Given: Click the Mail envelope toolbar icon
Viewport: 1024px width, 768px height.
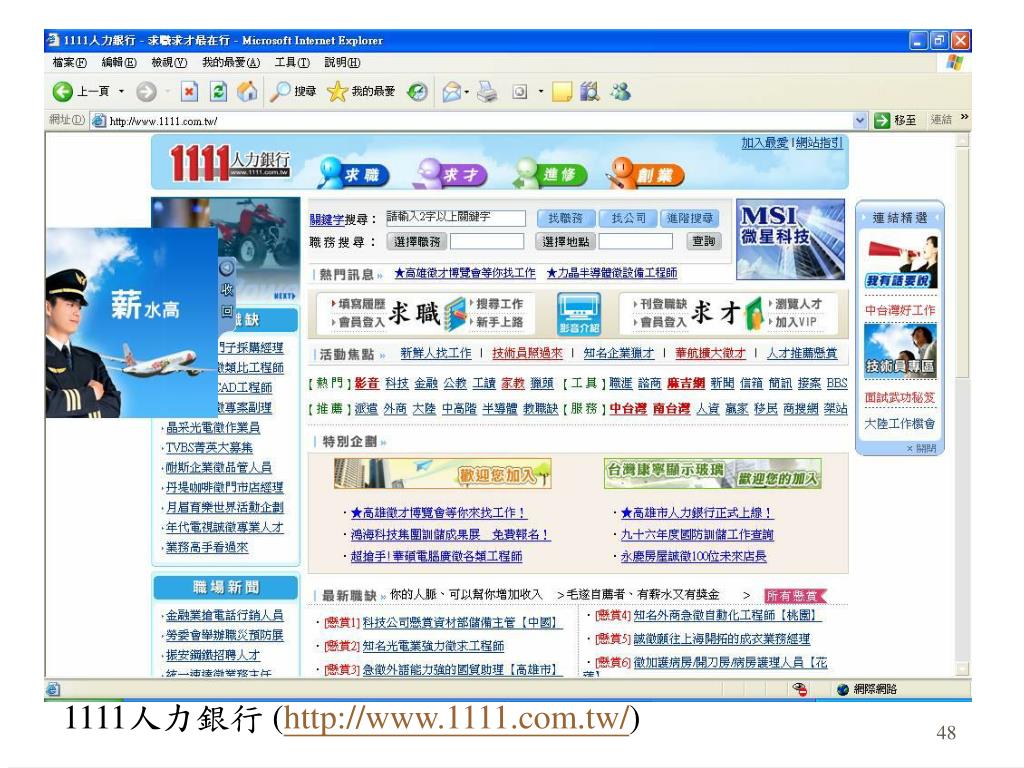Looking at the screenshot, I should (x=452, y=92).
